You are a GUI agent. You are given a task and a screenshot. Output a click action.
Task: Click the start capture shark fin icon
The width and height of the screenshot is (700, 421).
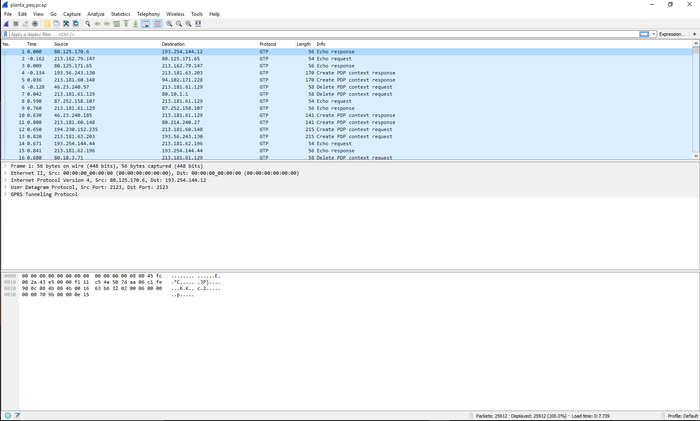pyautogui.click(x=6, y=24)
